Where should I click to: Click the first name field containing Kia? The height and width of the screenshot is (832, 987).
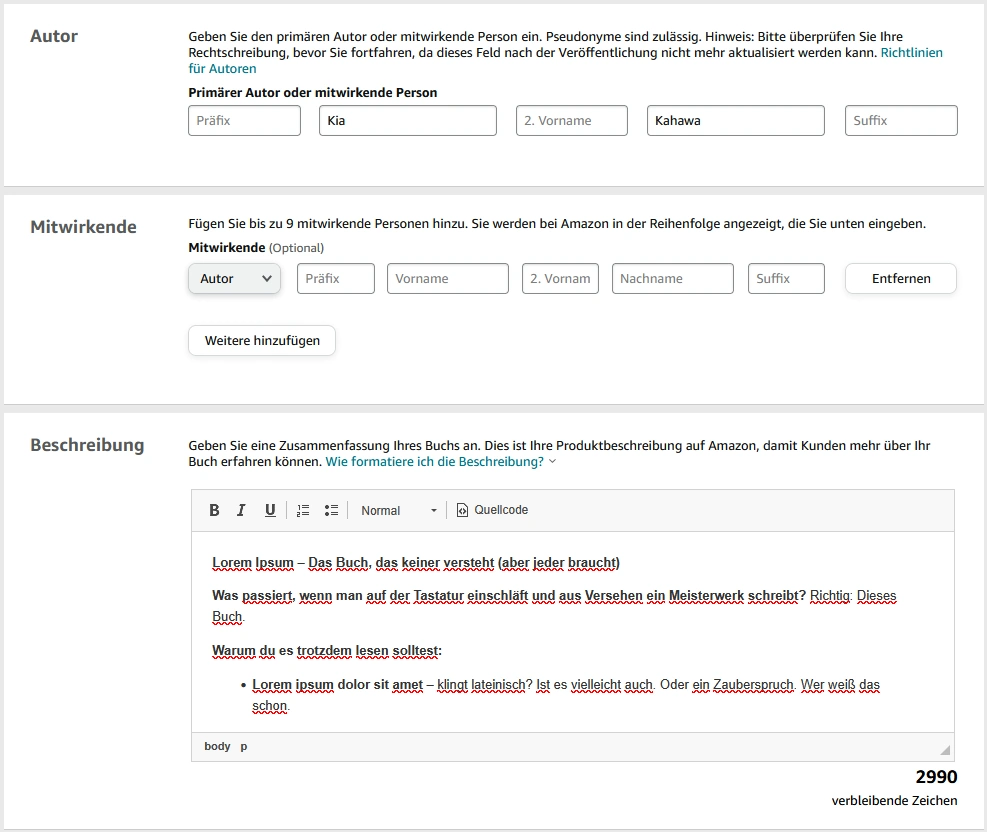click(407, 121)
